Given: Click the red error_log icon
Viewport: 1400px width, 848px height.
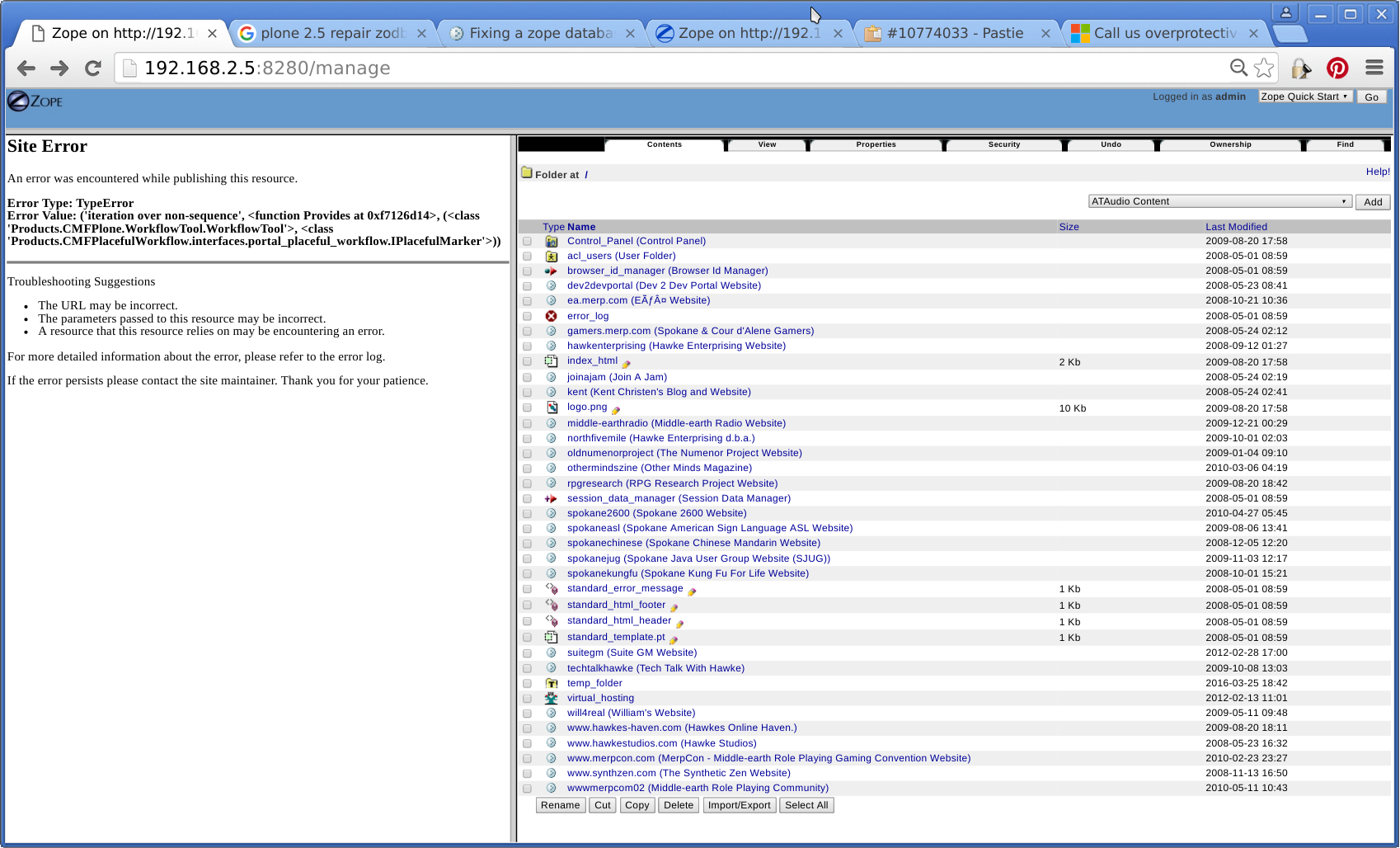Looking at the screenshot, I should [552, 316].
